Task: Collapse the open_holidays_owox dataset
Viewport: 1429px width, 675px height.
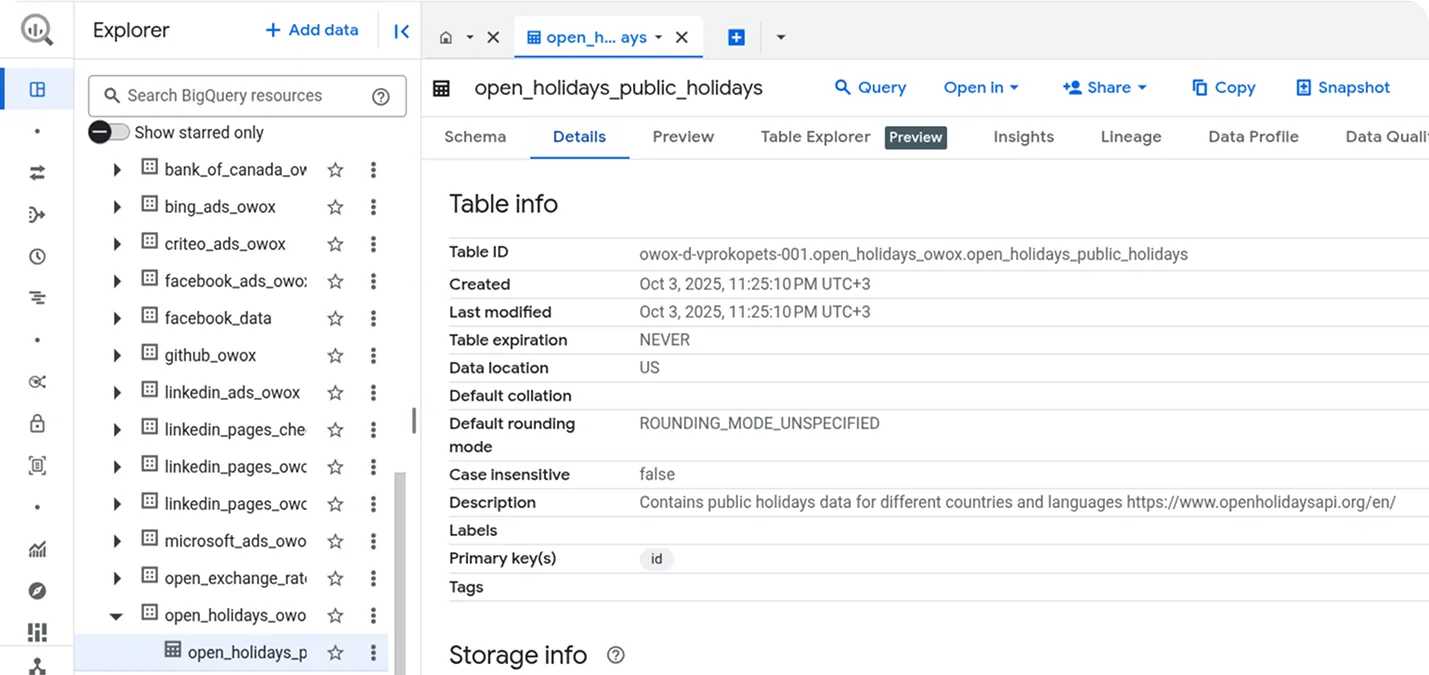Action: click(117, 616)
